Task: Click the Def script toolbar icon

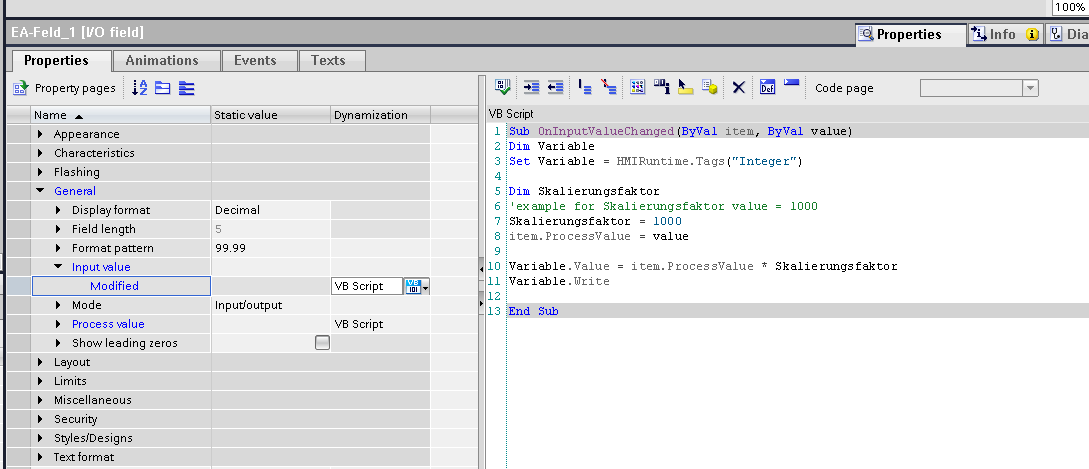Action: (x=767, y=88)
